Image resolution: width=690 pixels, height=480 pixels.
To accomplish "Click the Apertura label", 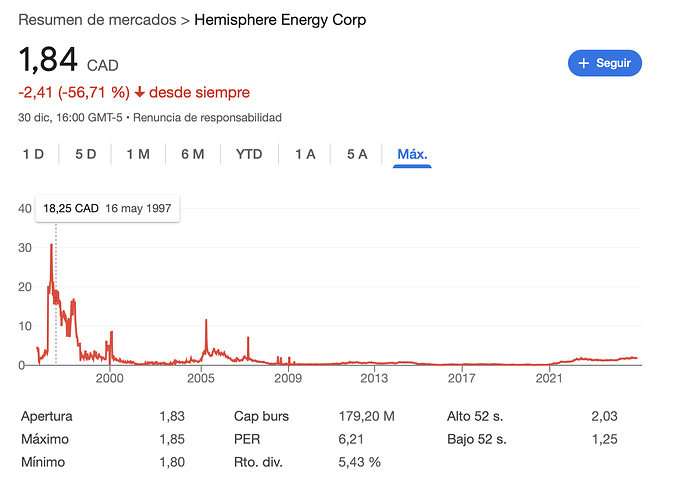I will click(47, 416).
